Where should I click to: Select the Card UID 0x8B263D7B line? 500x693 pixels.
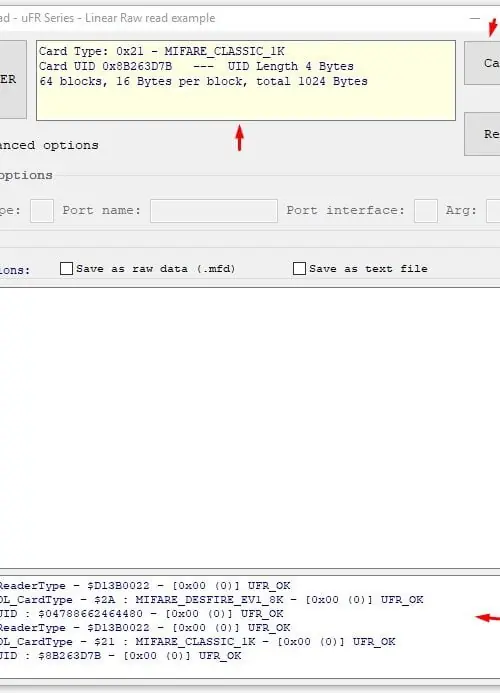click(x=196, y=66)
